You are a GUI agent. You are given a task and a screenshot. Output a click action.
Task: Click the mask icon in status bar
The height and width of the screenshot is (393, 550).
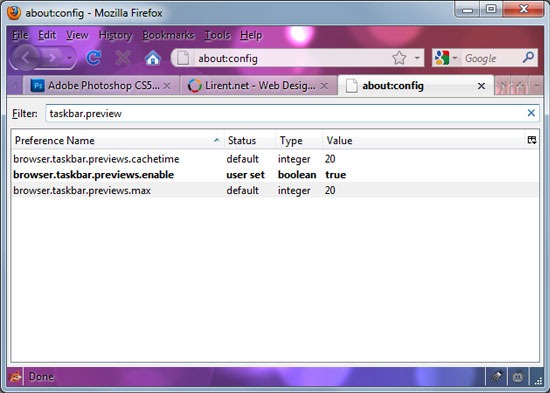tap(518, 377)
